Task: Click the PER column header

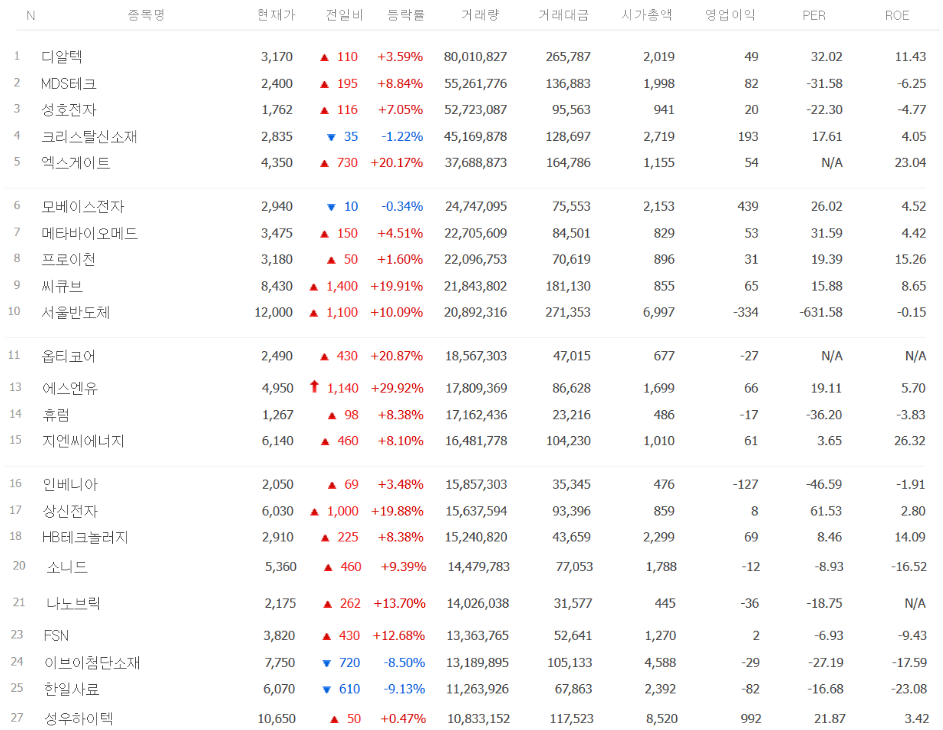Action: pyautogui.click(x=814, y=16)
